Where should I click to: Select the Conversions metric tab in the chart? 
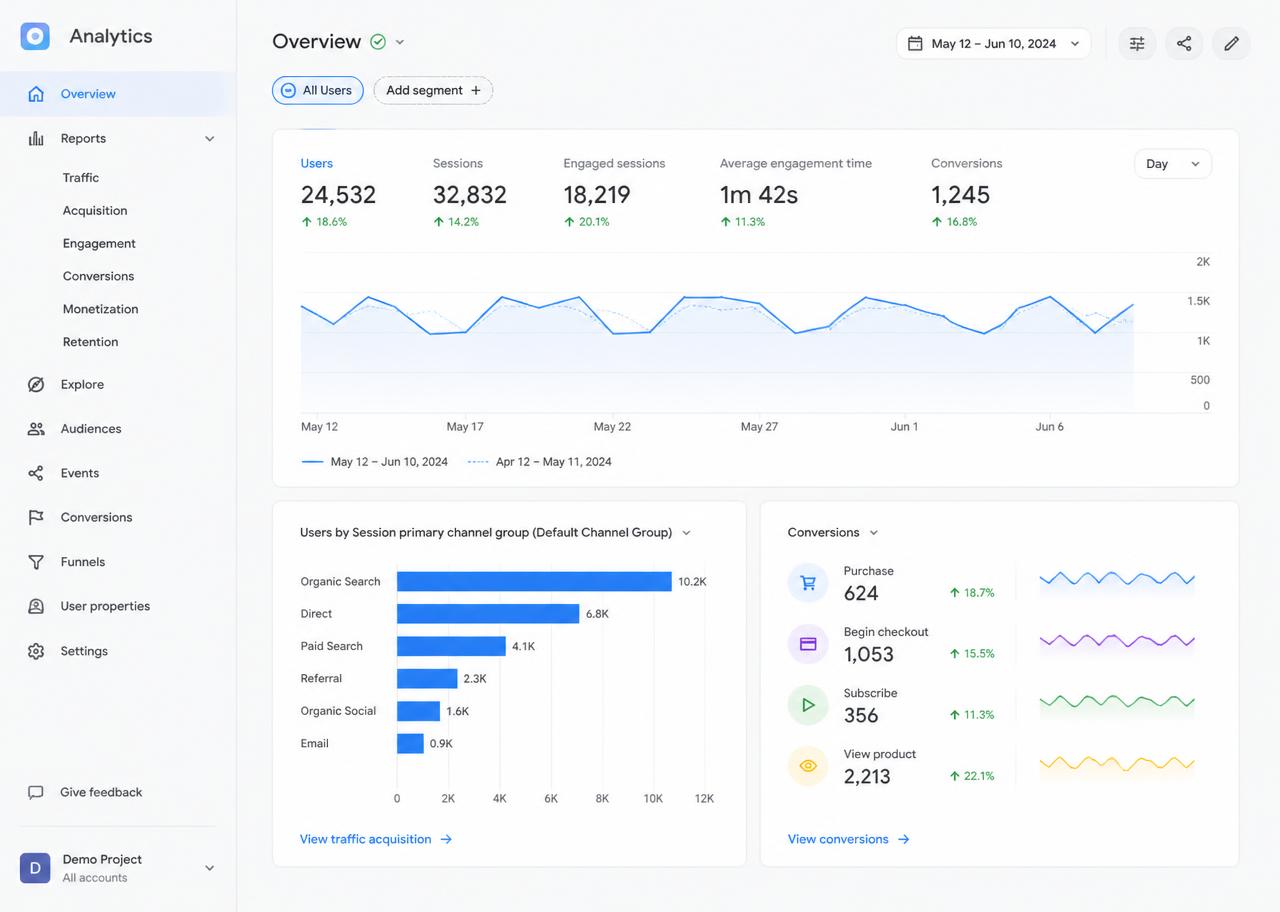(x=966, y=193)
